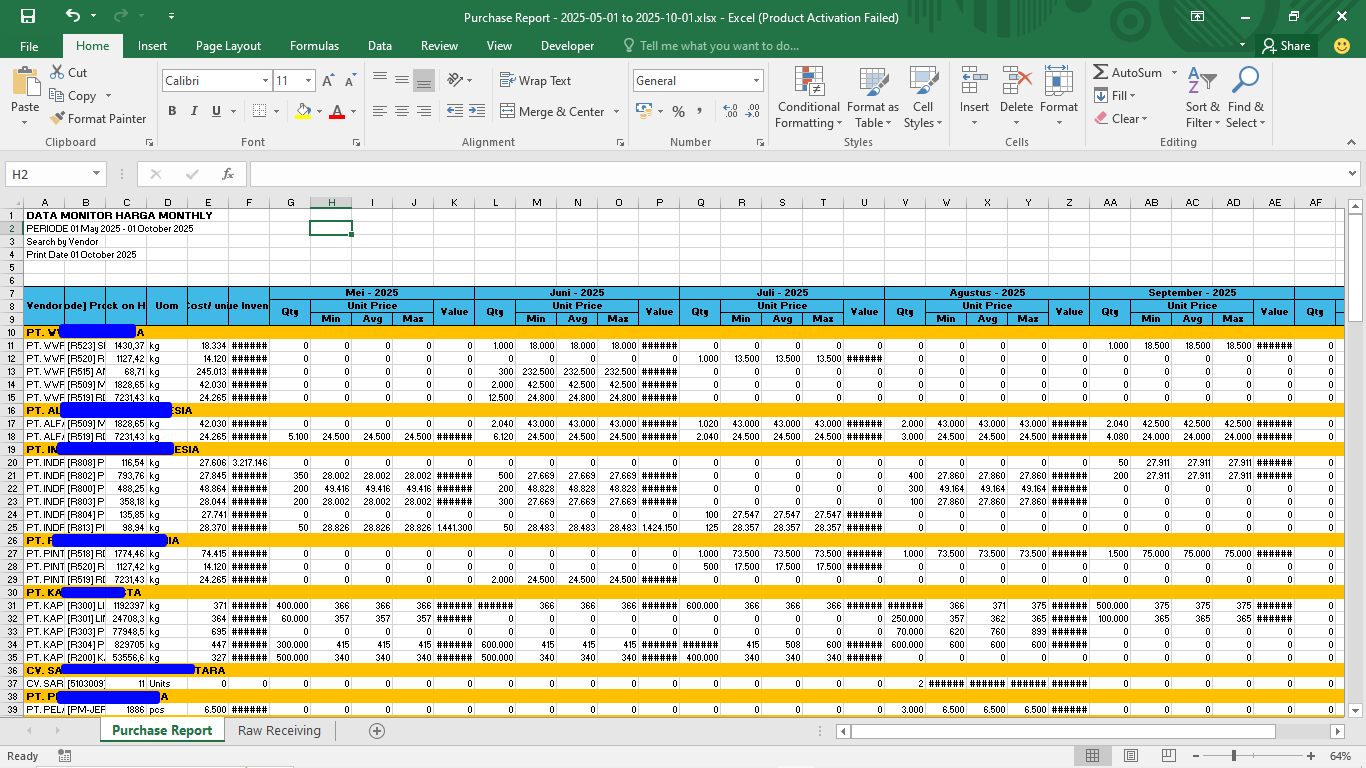Open Ribbon Display Options button
1366x768 pixels.
(1197, 16)
